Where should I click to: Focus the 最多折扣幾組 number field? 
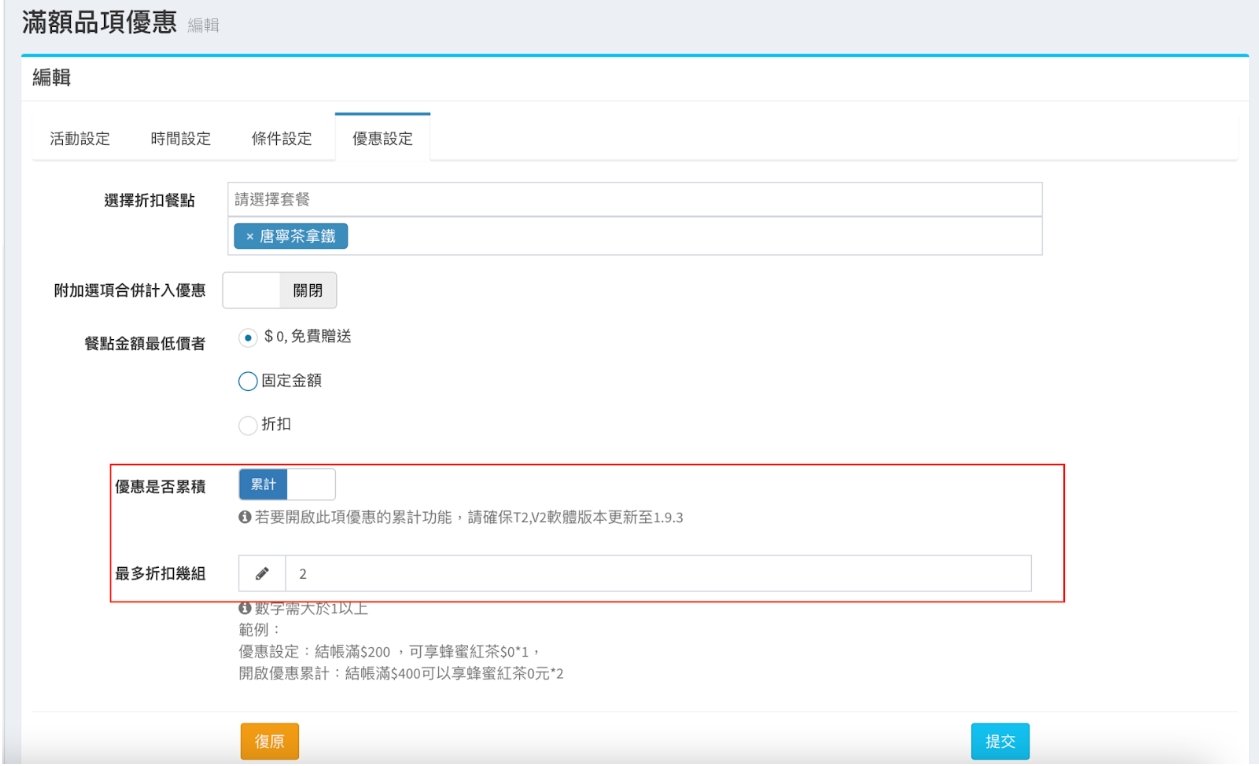tap(657, 574)
